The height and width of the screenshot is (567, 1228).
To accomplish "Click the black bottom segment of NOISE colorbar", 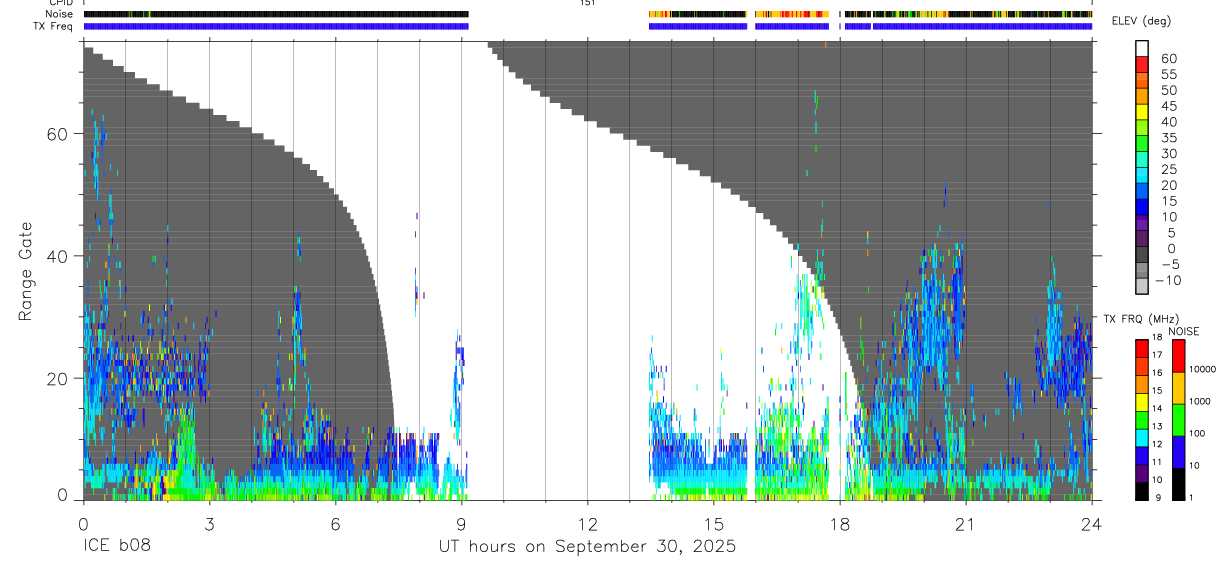I will (x=1179, y=484).
